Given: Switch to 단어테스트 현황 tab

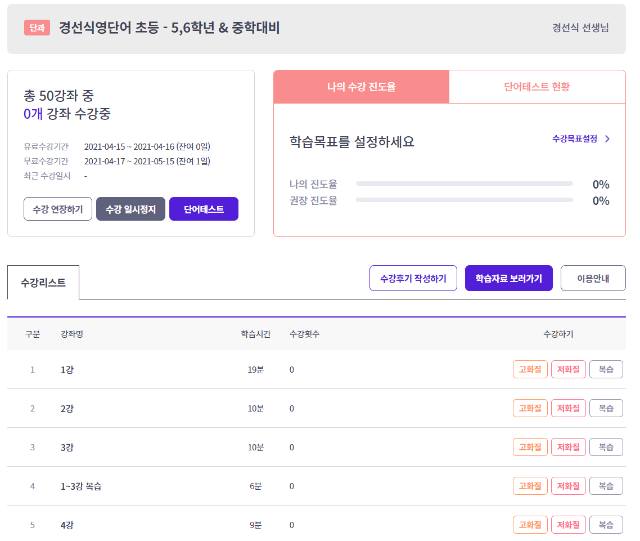Looking at the screenshot, I should click(537, 87).
